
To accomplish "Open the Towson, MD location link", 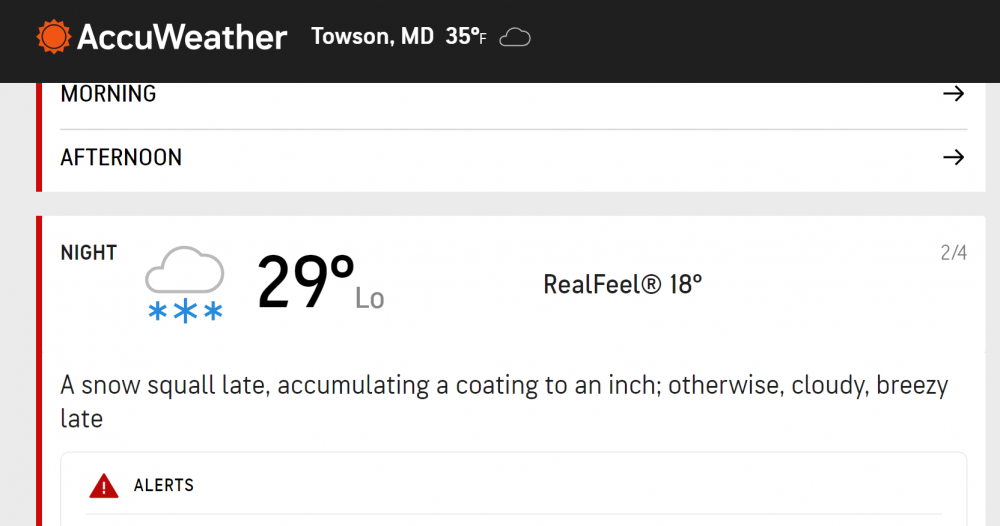I will 372,36.
